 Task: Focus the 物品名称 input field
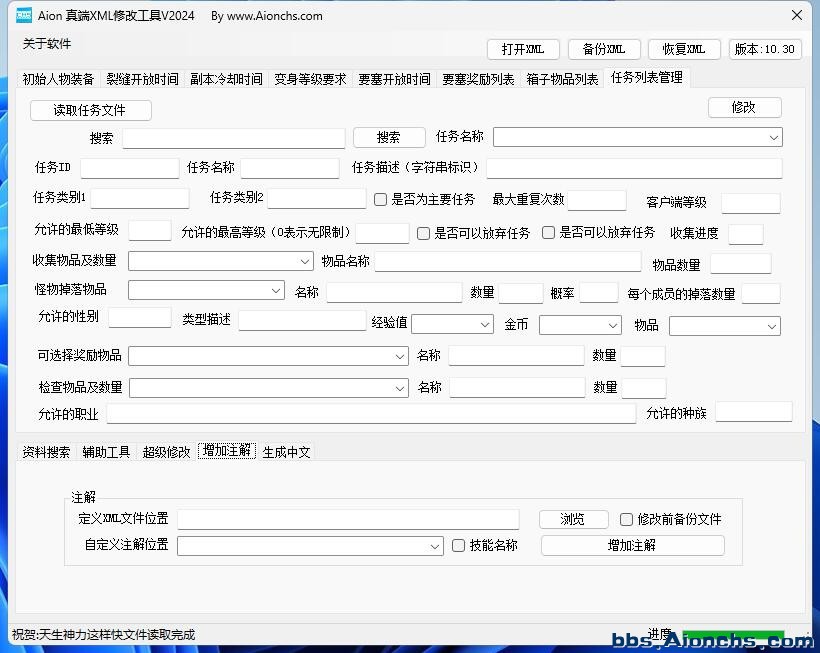[x=508, y=261]
